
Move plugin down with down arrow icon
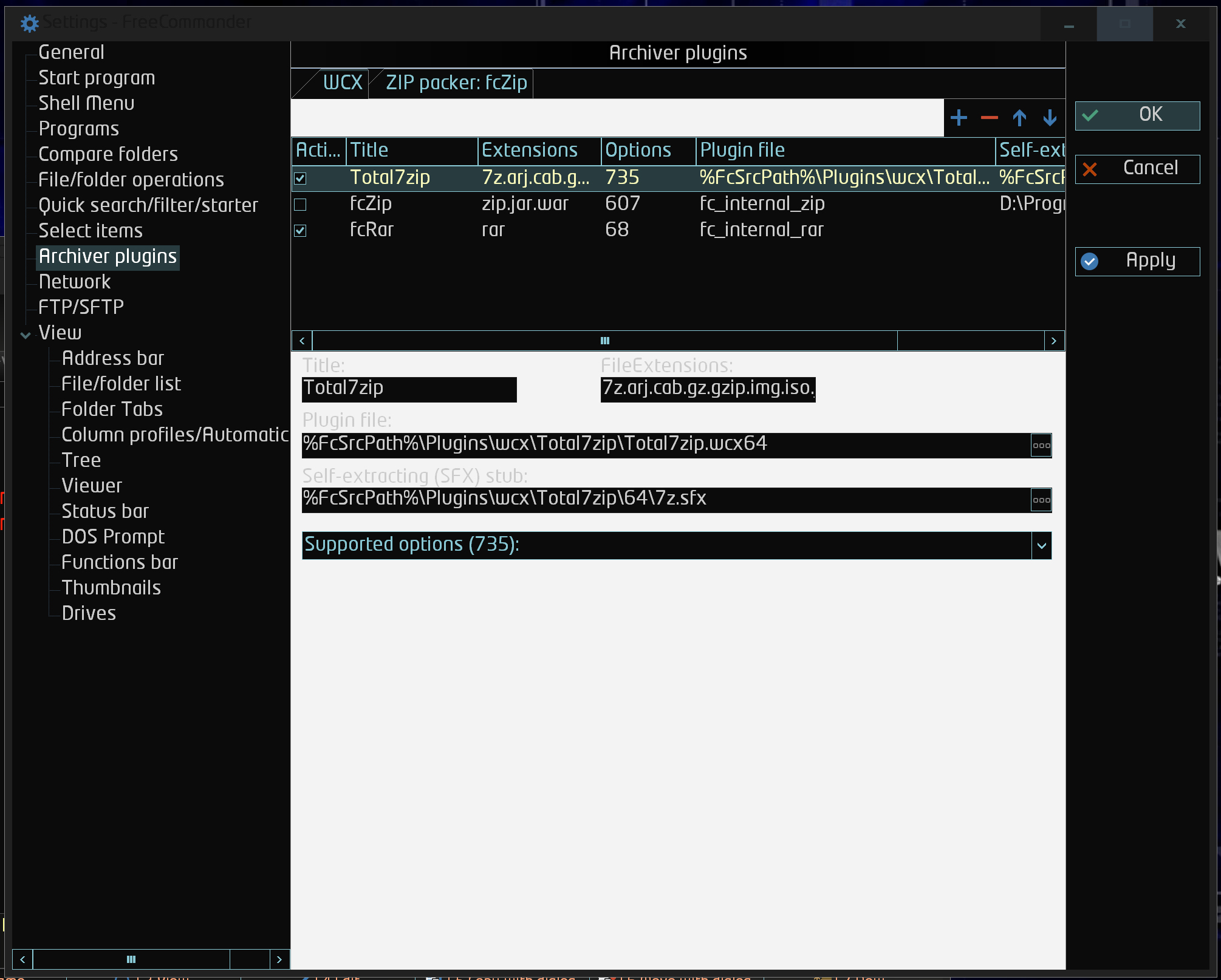coord(1050,117)
